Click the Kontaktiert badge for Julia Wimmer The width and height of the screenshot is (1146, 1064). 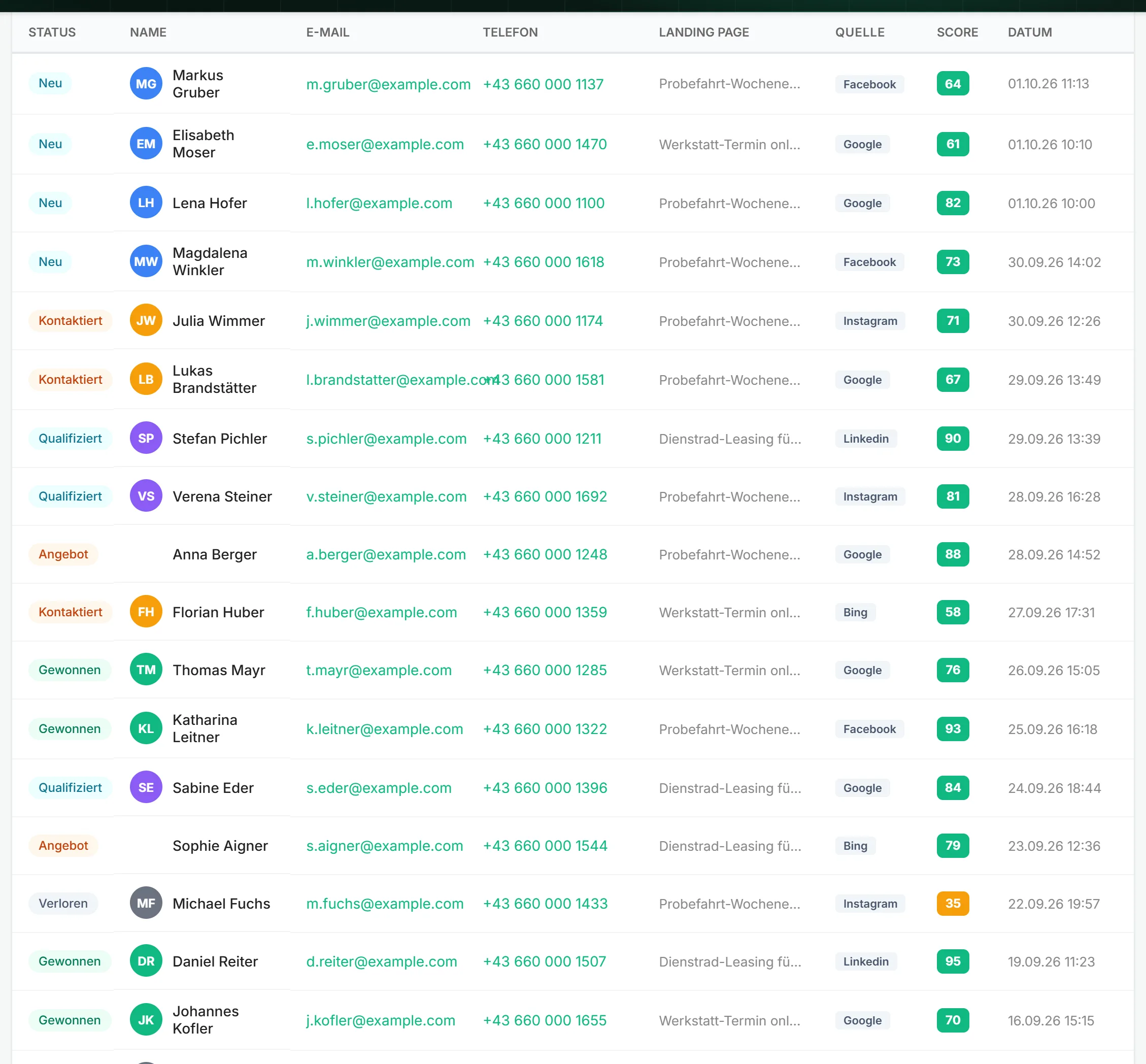click(70, 320)
